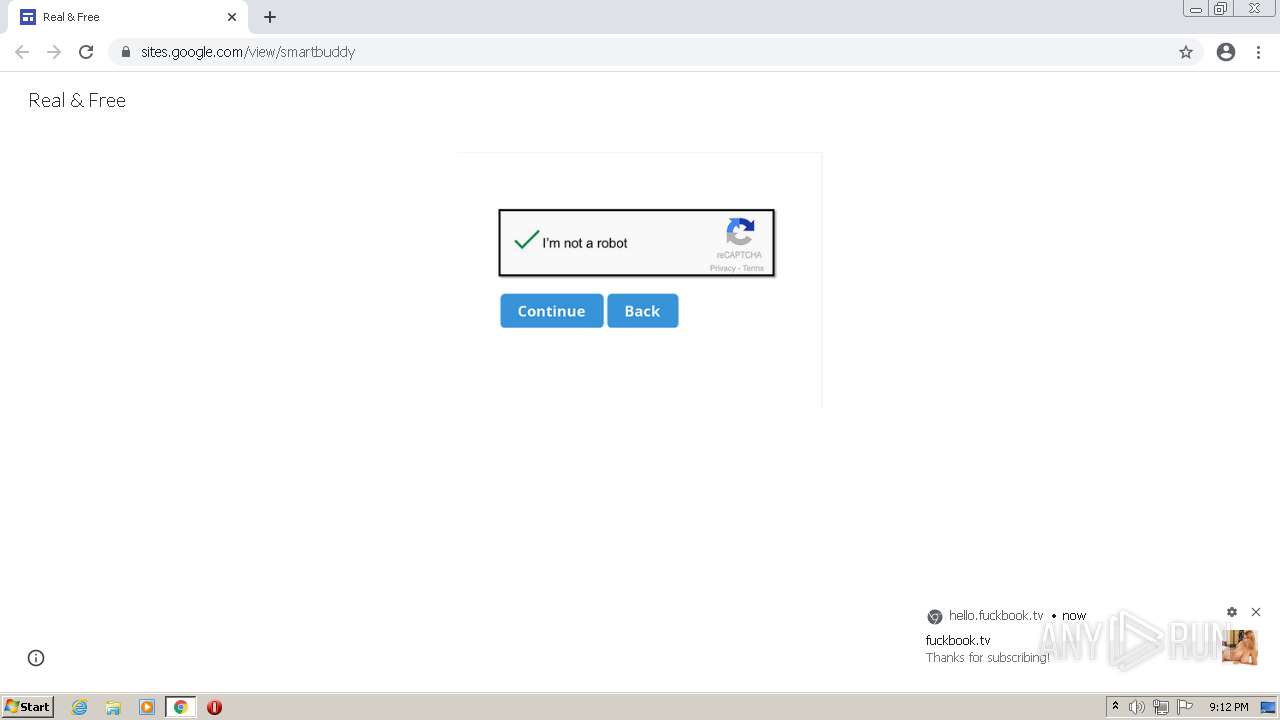Switch to Chrome in the taskbar

click(x=180, y=707)
